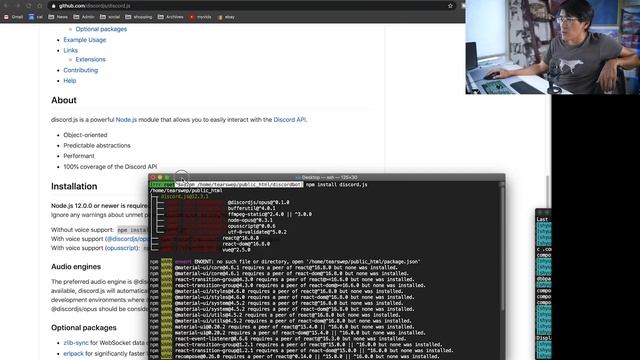Click the browser back arrow
The height and width of the screenshot is (360, 640).
point(6,6)
